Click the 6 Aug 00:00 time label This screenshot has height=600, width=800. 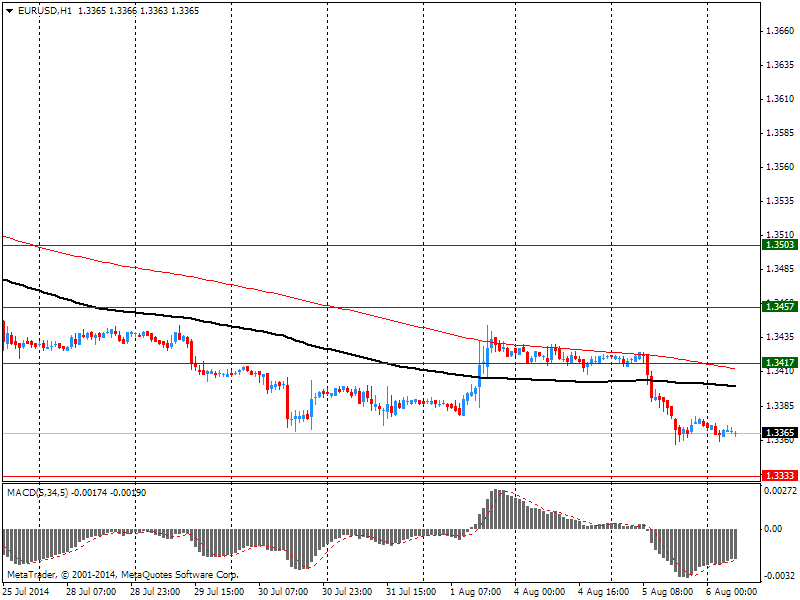pos(731,592)
